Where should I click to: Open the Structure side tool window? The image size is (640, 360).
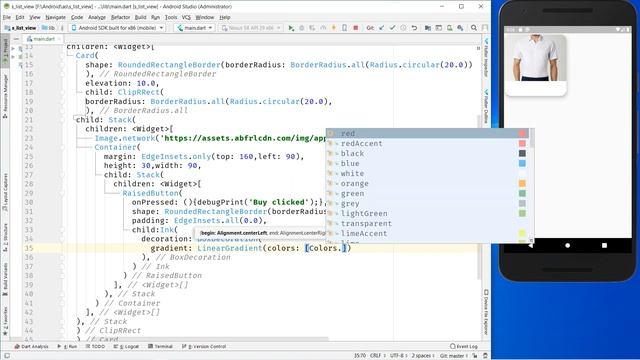pos(5,237)
